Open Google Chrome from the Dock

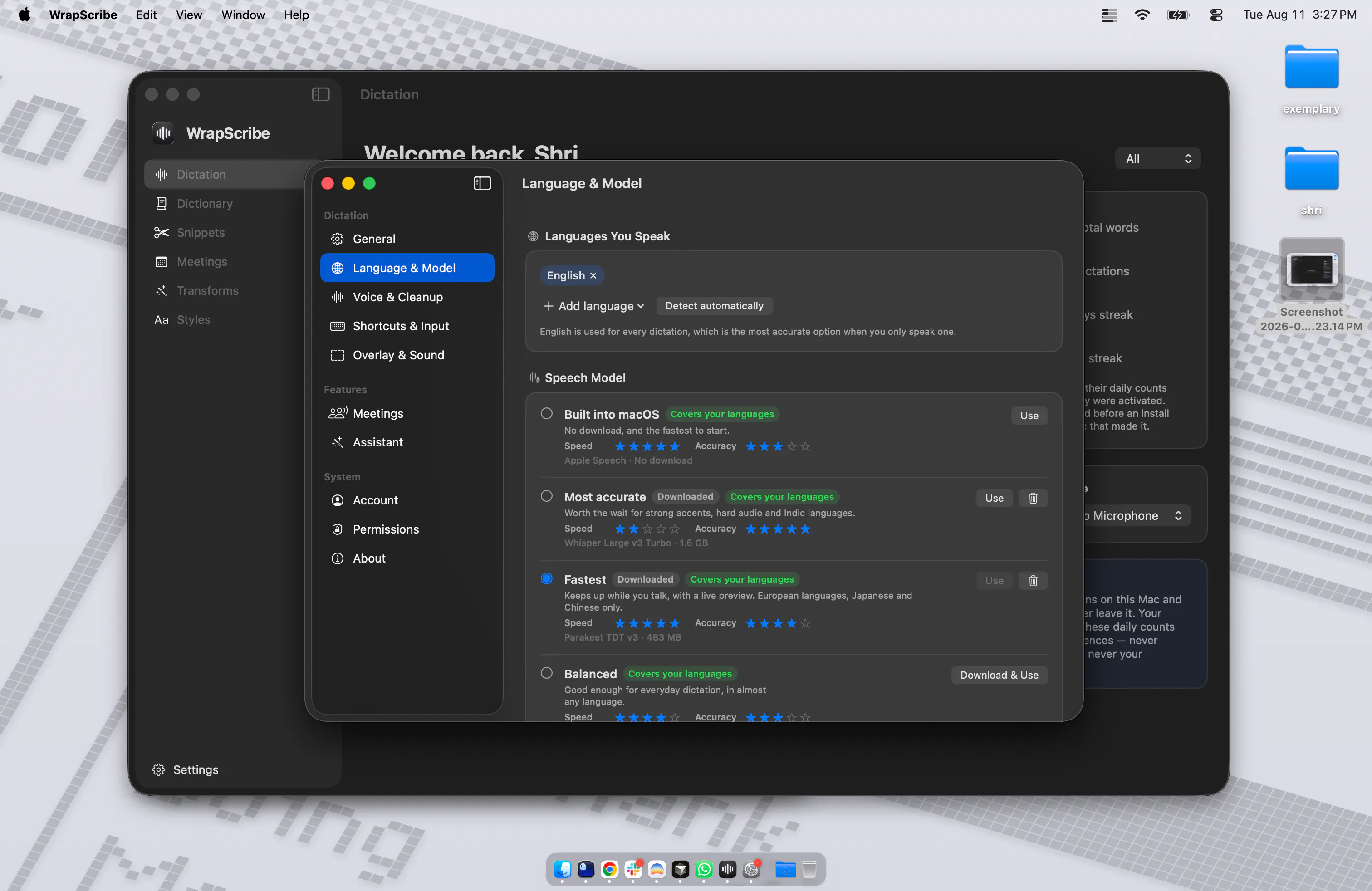click(609, 868)
